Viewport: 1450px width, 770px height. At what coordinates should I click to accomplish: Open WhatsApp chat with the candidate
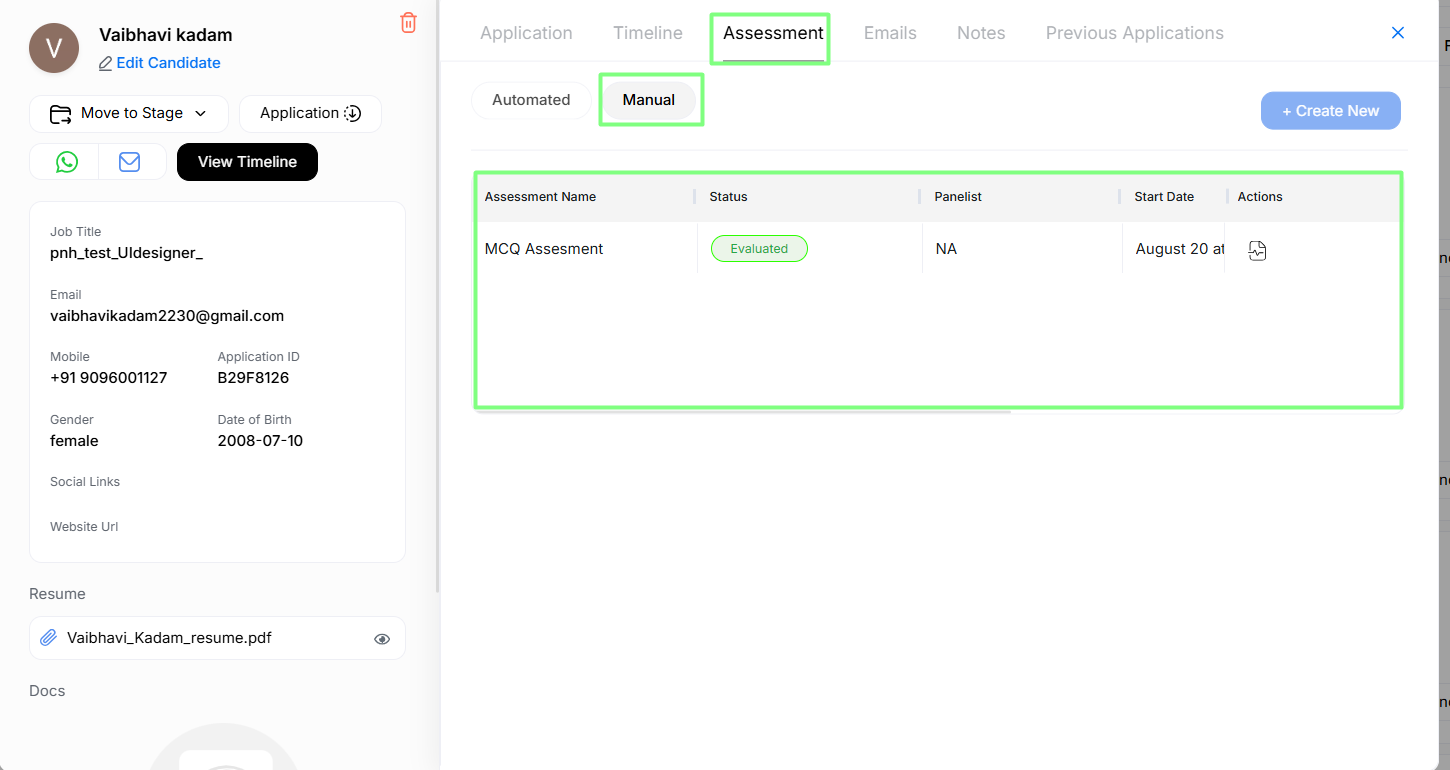point(66,162)
